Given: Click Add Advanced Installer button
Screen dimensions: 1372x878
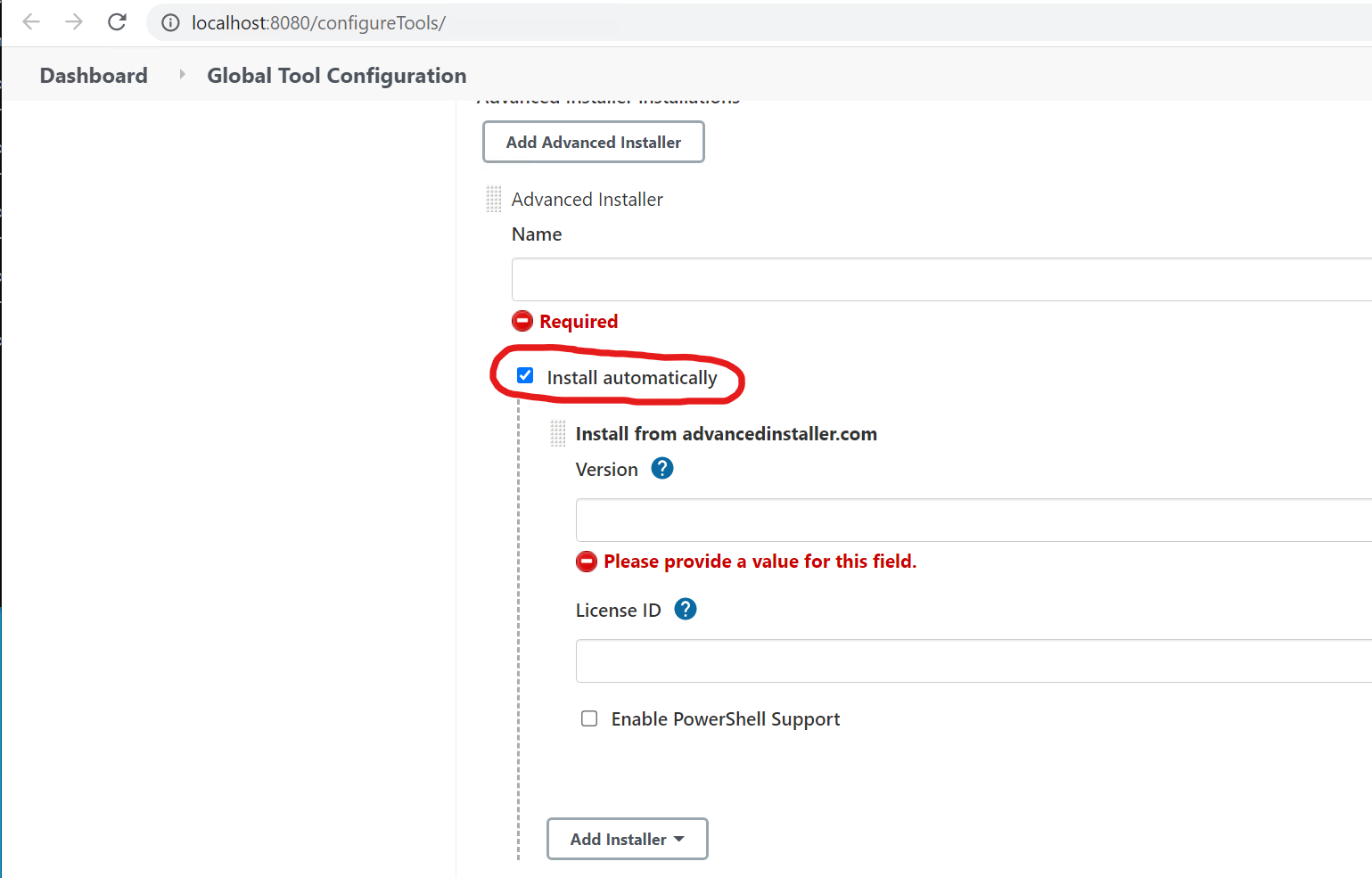Looking at the screenshot, I should (594, 142).
